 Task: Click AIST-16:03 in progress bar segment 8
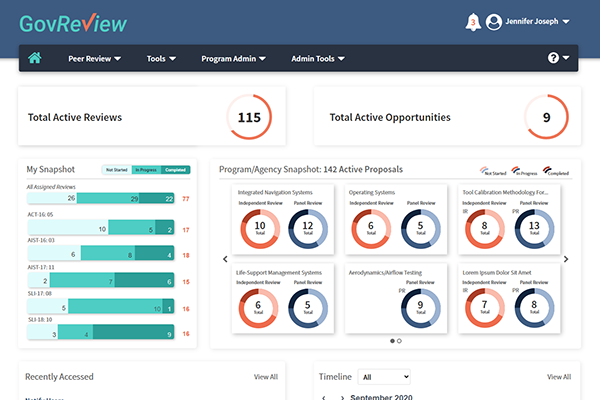(108, 253)
